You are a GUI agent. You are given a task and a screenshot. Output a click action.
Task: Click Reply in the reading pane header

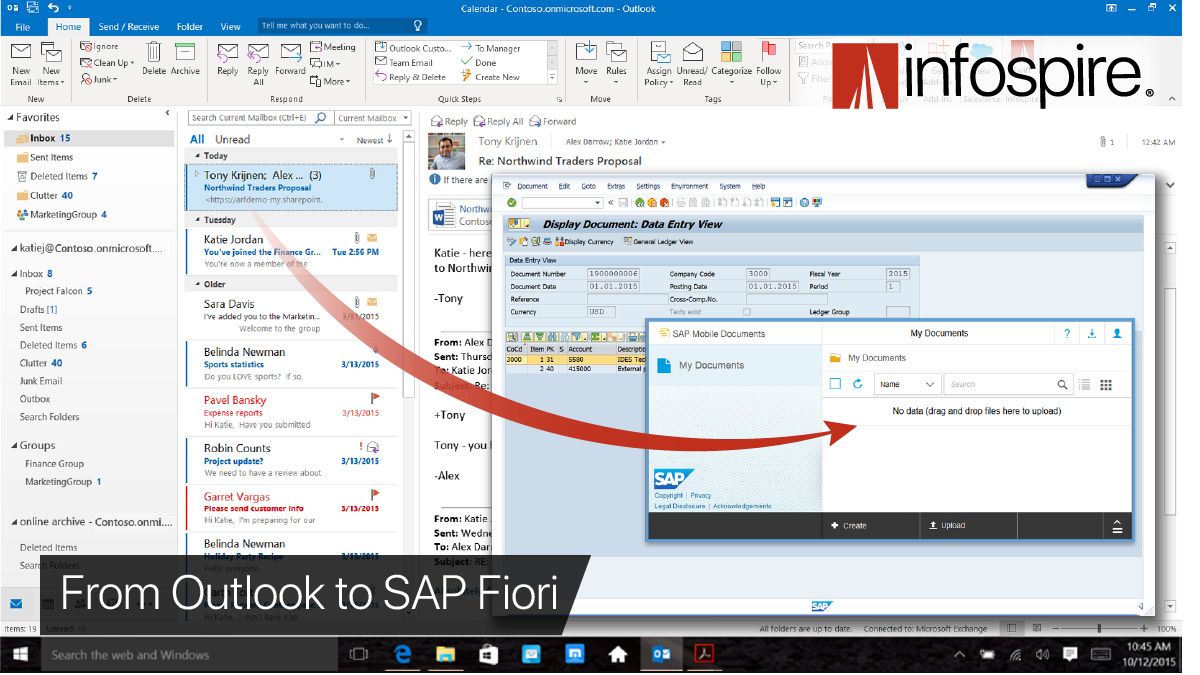pos(450,121)
